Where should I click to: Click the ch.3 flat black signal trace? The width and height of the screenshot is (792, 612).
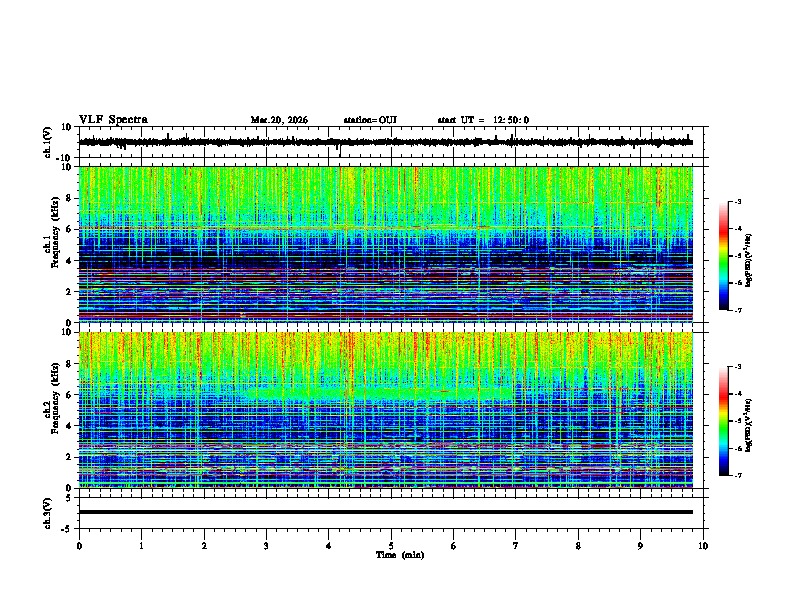385,512
